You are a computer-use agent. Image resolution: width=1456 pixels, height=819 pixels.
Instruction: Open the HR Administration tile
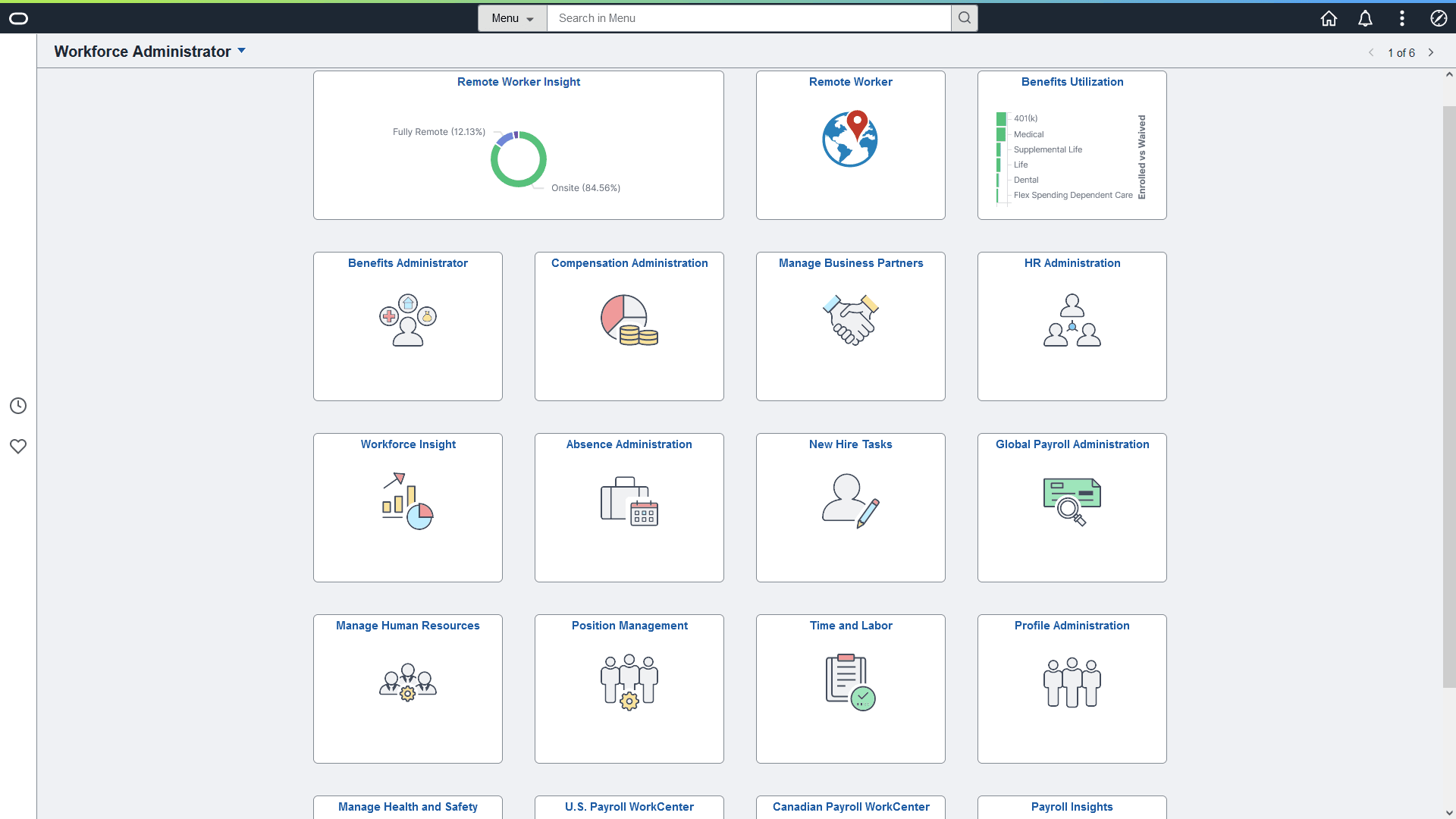click(1072, 326)
